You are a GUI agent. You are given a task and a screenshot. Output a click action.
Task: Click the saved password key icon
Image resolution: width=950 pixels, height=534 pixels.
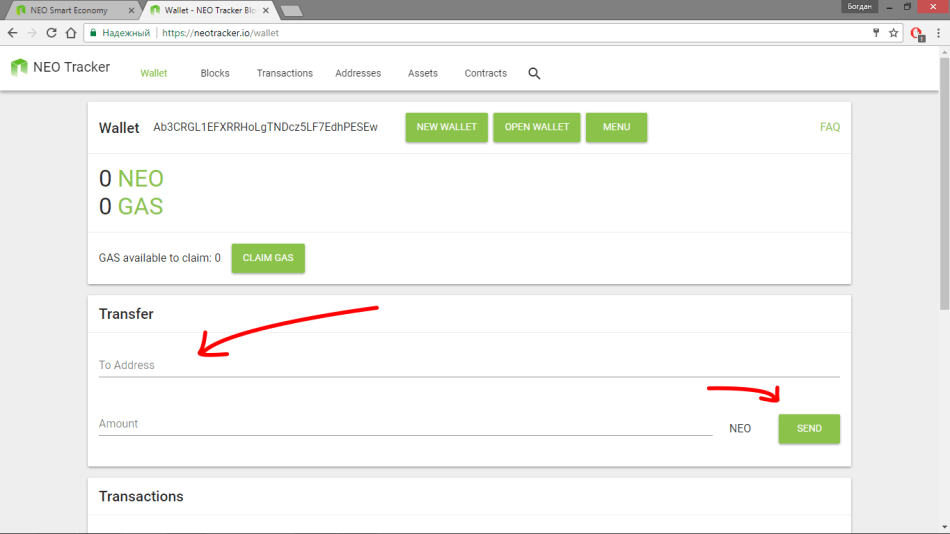click(x=875, y=33)
